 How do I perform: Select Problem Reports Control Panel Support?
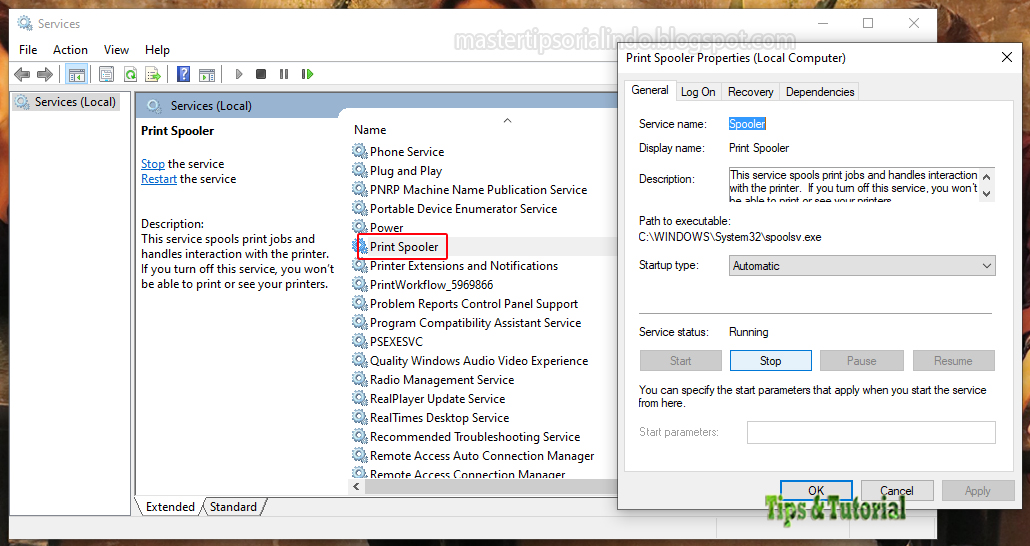(x=474, y=304)
